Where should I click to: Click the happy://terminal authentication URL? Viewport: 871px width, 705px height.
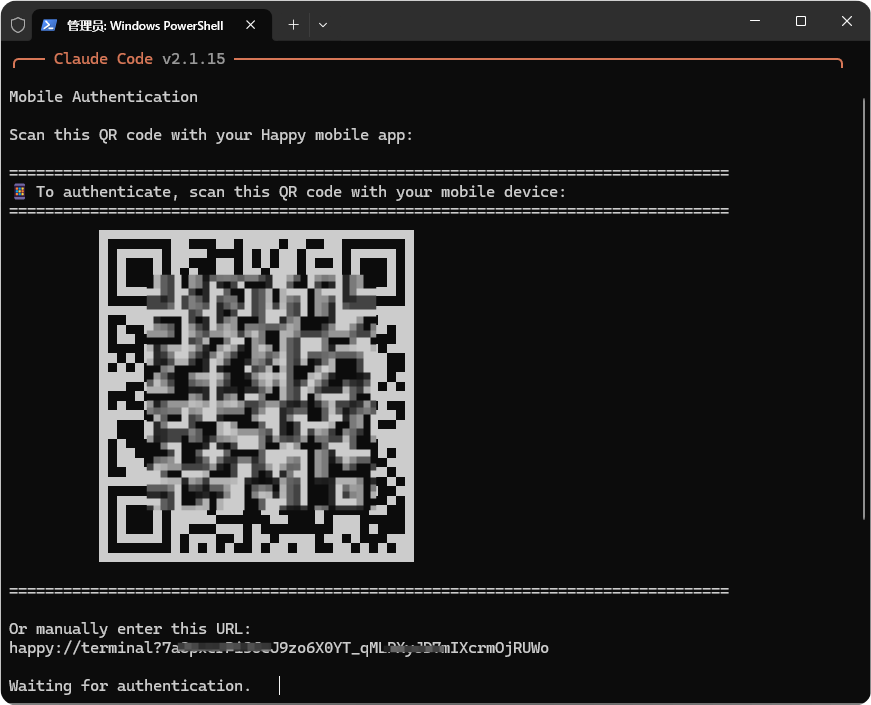click(x=278, y=648)
